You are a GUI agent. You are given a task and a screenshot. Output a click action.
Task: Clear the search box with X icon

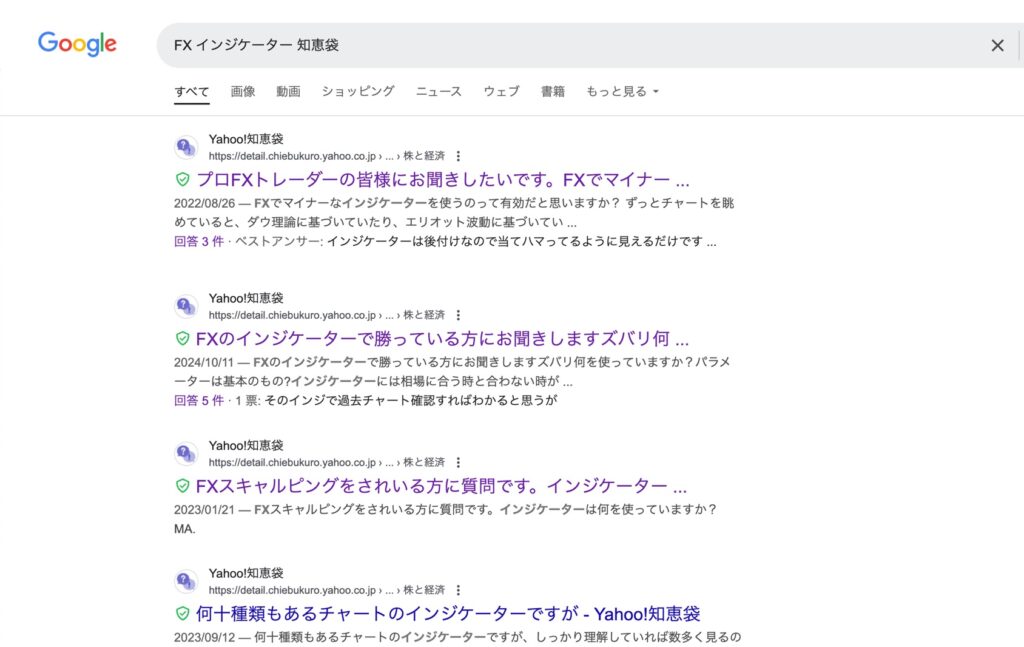coord(997,45)
